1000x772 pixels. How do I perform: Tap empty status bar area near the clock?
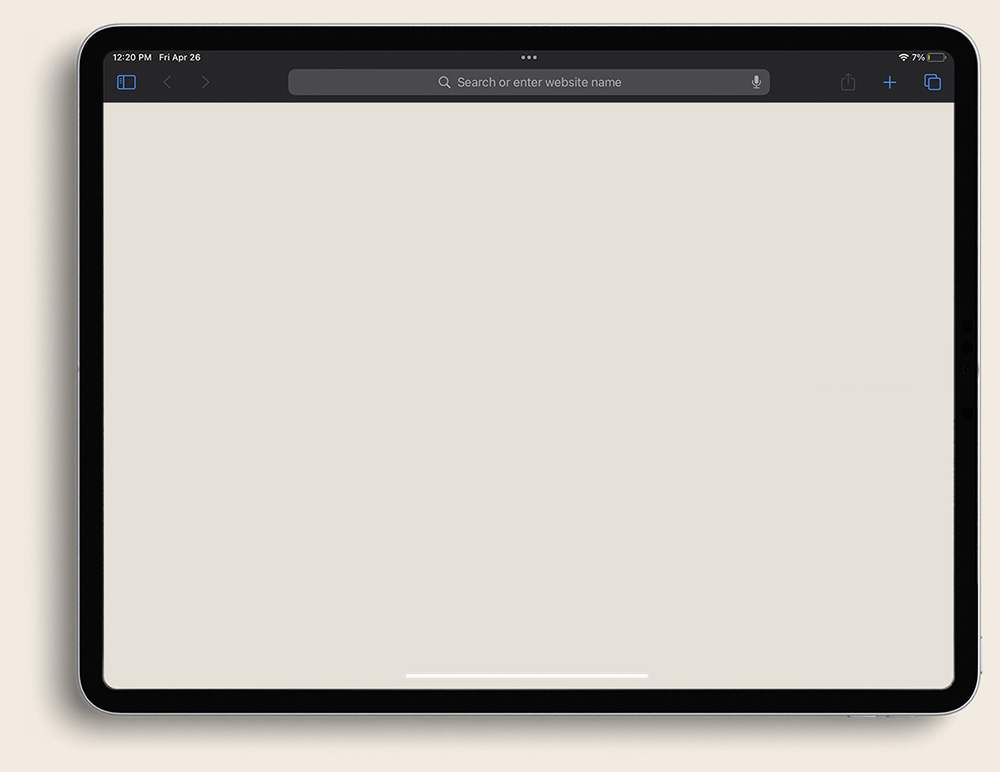tap(300, 58)
